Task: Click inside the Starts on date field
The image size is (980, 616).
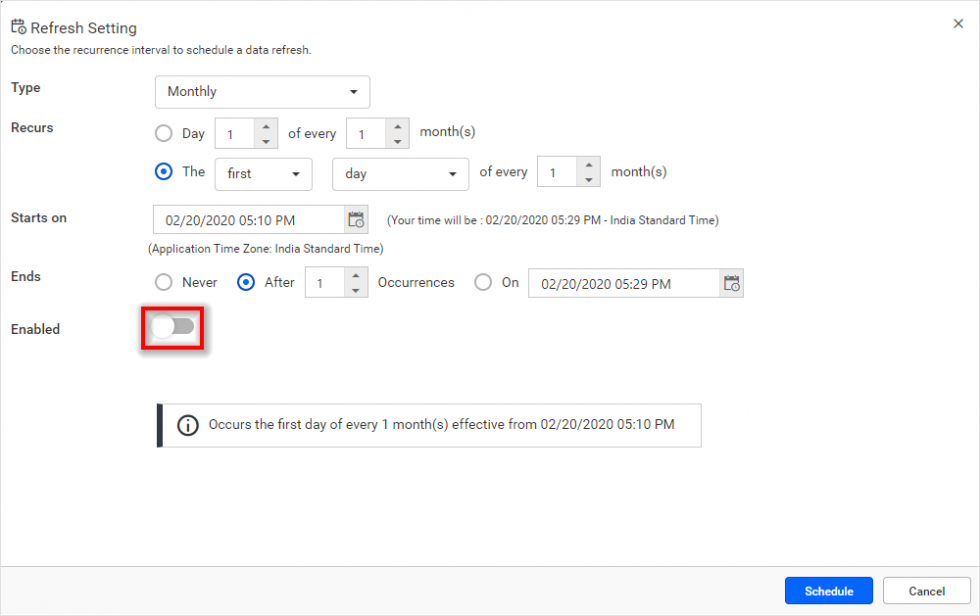Action: [250, 219]
